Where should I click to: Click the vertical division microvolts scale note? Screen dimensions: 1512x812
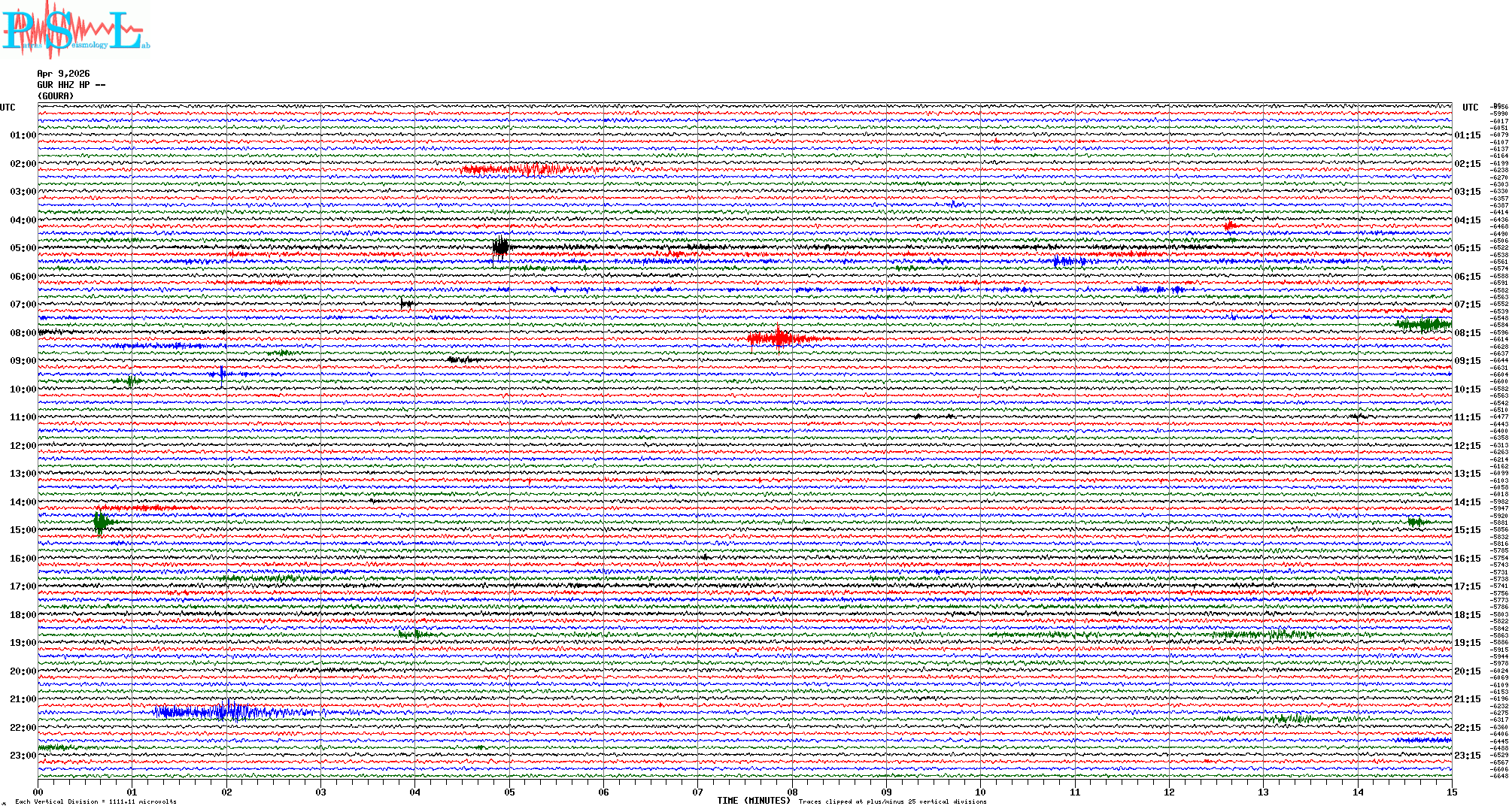point(96,801)
